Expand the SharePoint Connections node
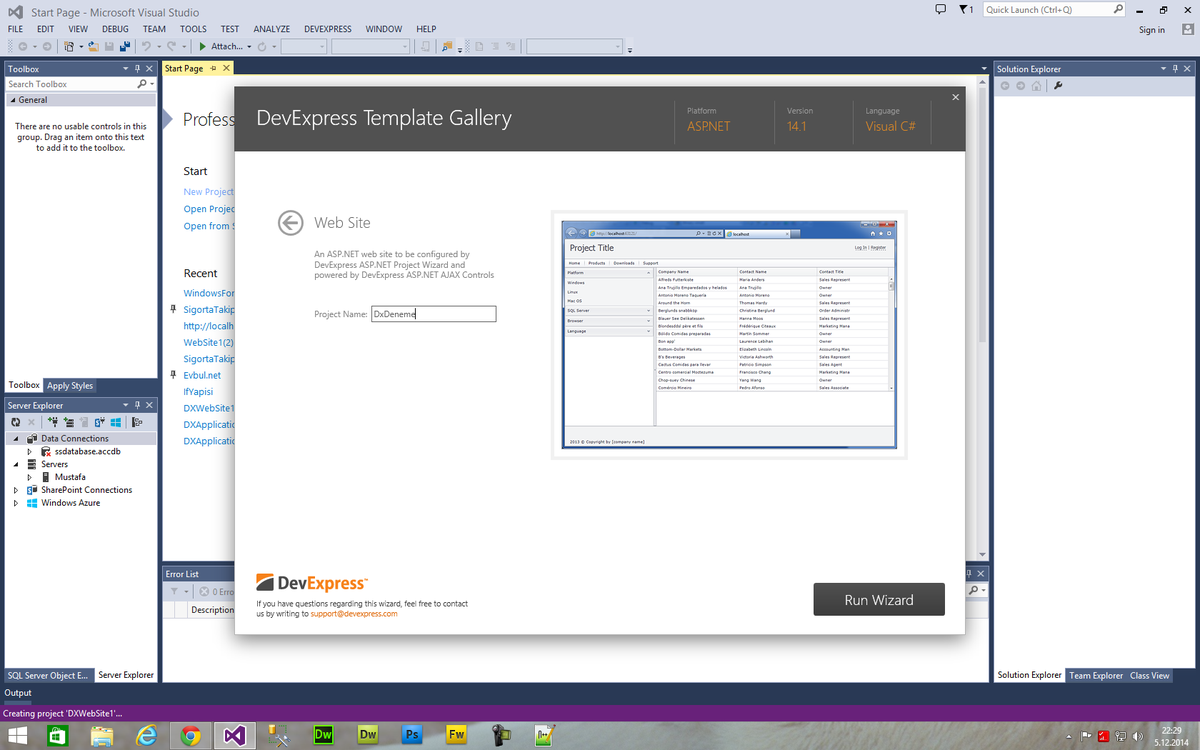This screenshot has width=1200, height=750. point(16,491)
